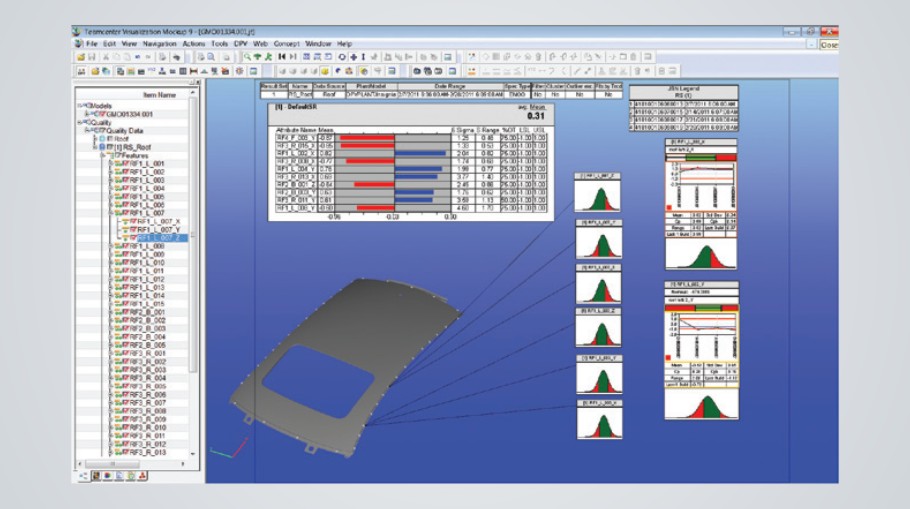Click the Save icon in toolbar
910x509 pixels.
(x=91, y=58)
